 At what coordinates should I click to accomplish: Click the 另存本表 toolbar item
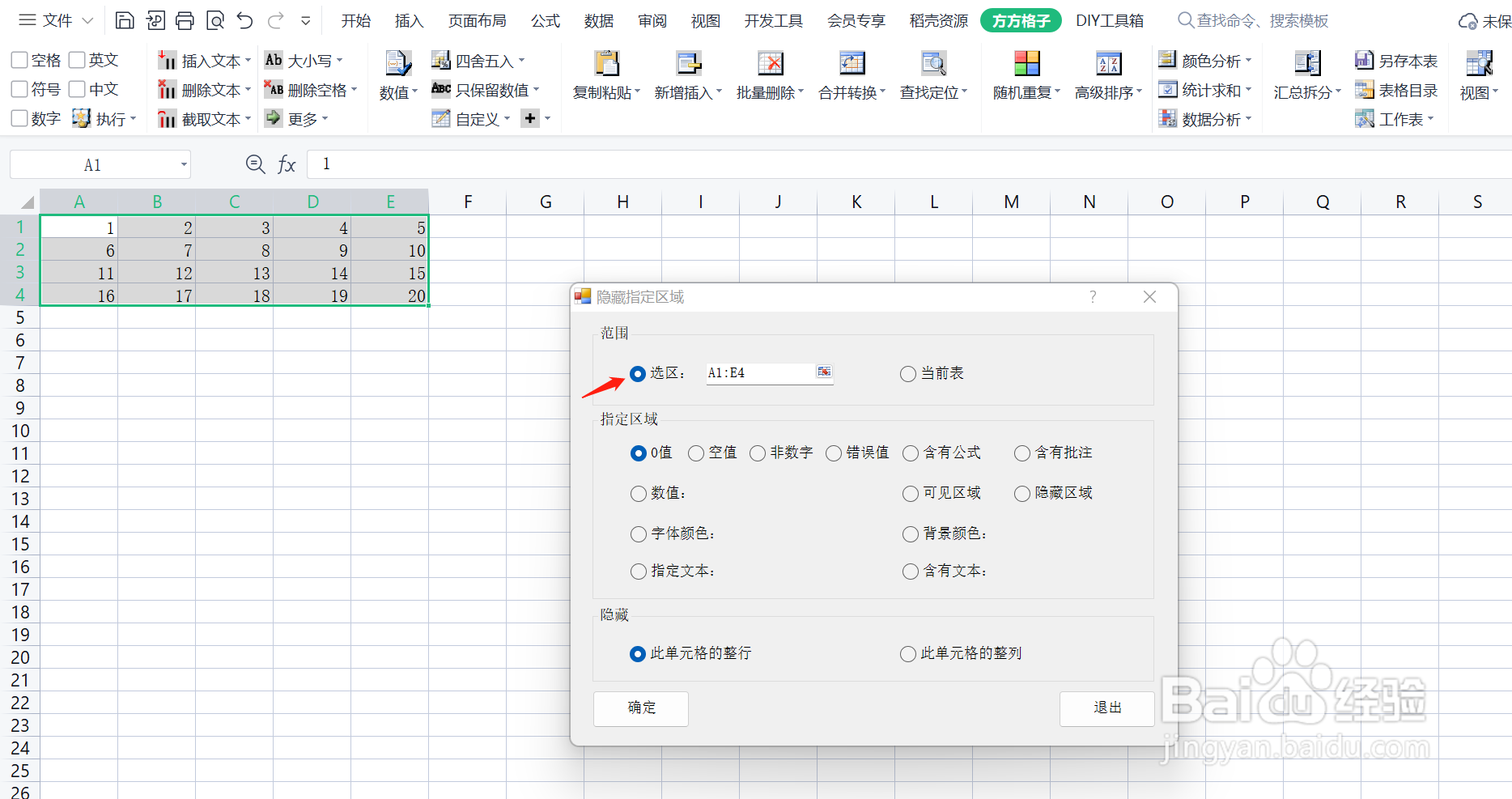(x=1396, y=61)
